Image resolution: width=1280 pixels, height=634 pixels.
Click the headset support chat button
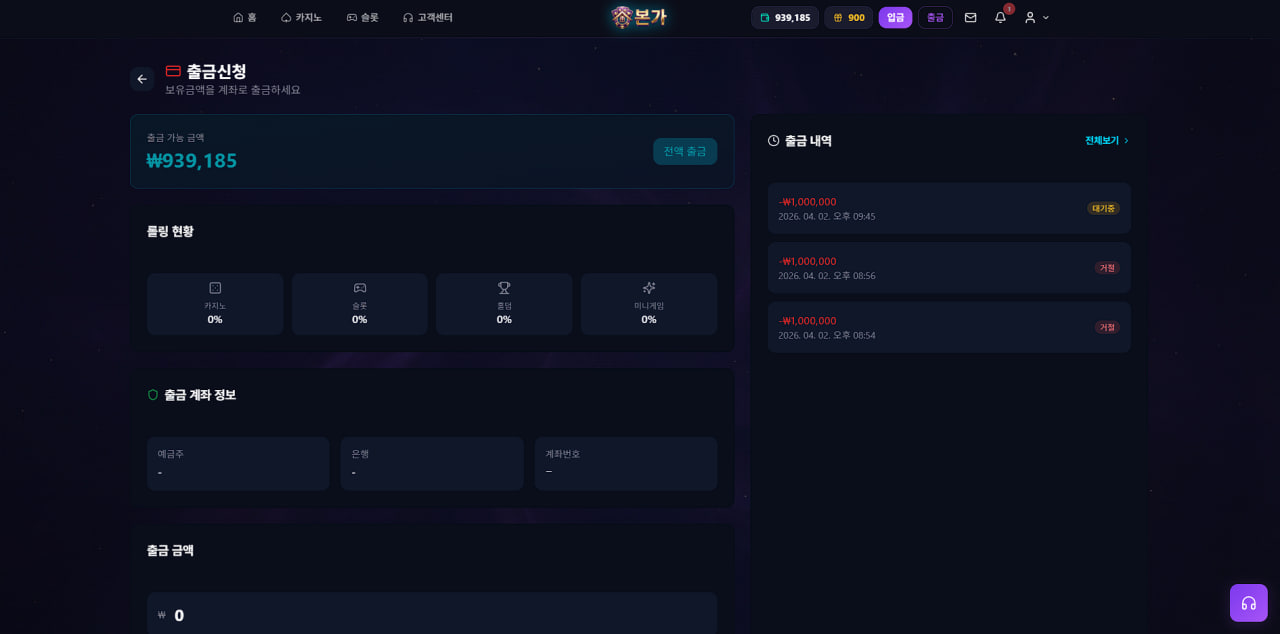pyautogui.click(x=1248, y=603)
